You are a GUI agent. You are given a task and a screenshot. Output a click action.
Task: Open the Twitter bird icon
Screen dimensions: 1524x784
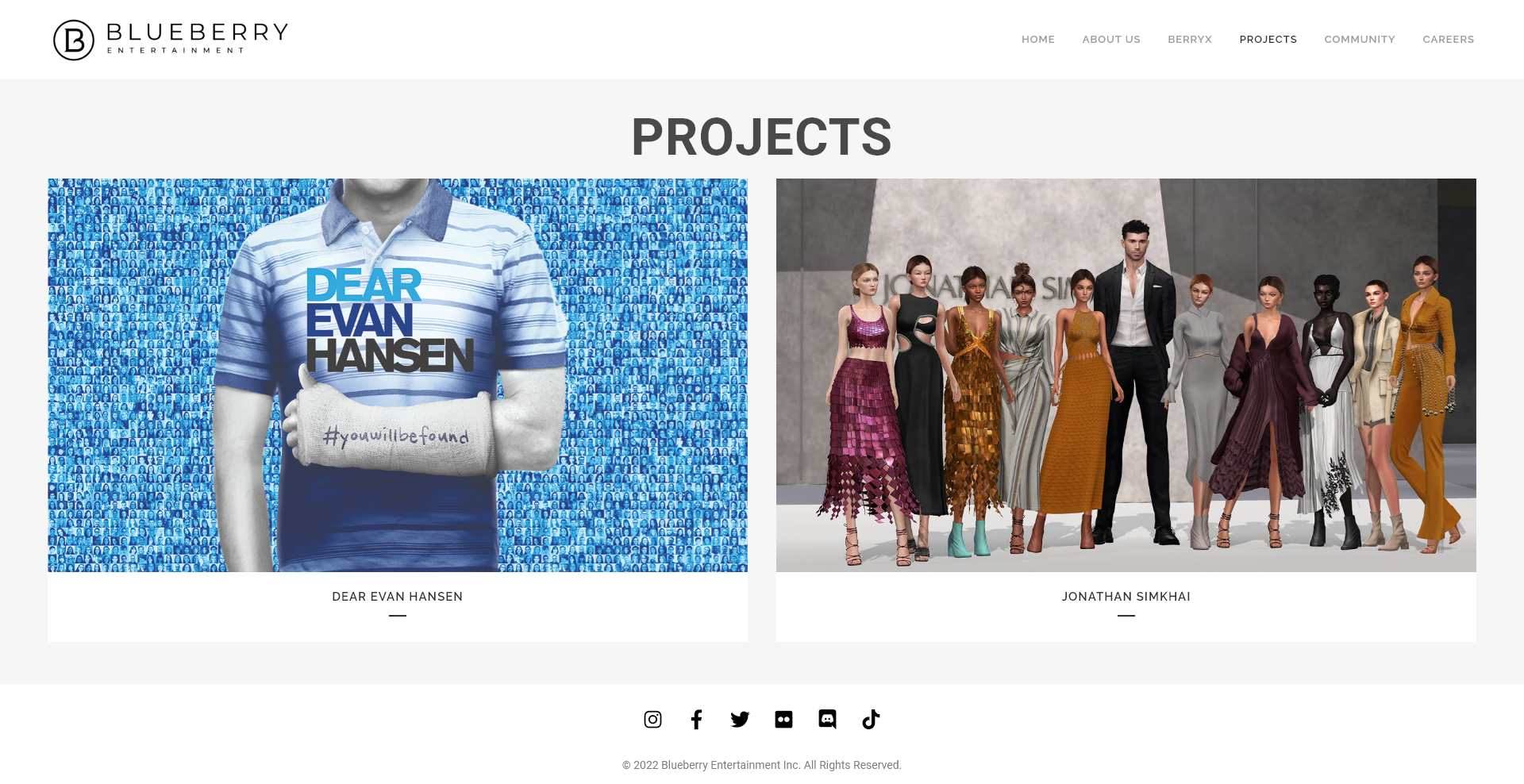tap(740, 720)
